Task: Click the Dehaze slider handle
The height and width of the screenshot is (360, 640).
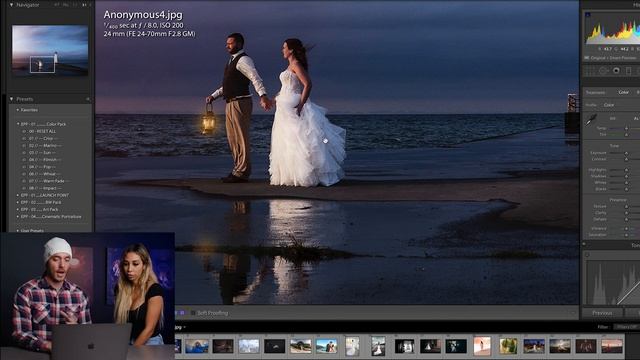Action: (x=627, y=219)
